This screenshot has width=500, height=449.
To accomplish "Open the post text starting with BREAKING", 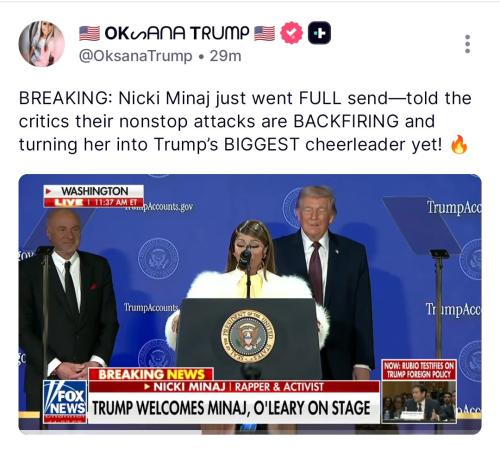I will [245, 121].
